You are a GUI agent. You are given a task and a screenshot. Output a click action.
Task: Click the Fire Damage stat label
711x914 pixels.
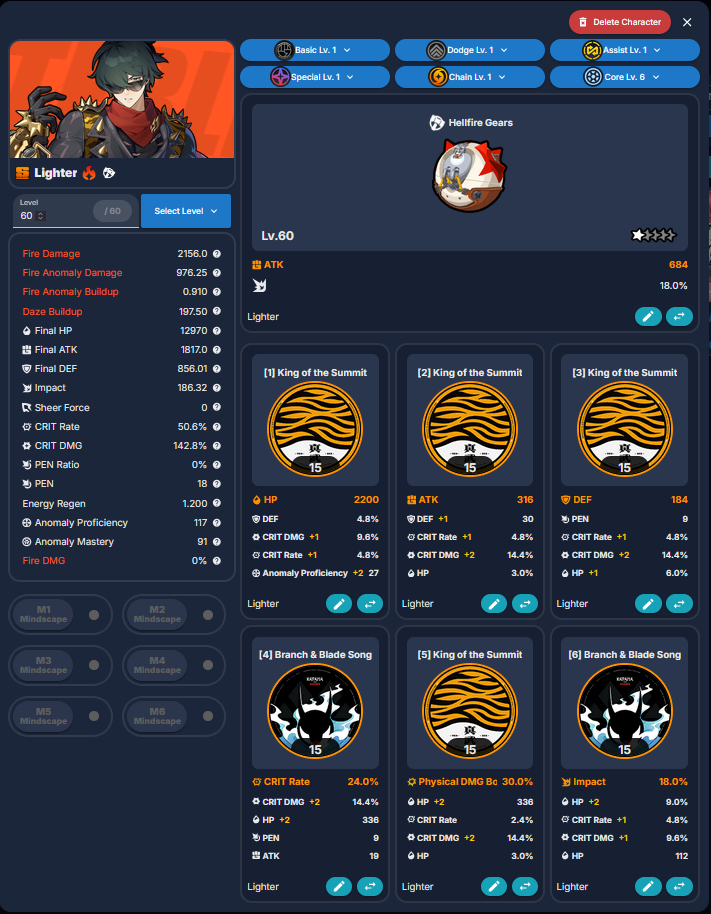click(x=51, y=254)
